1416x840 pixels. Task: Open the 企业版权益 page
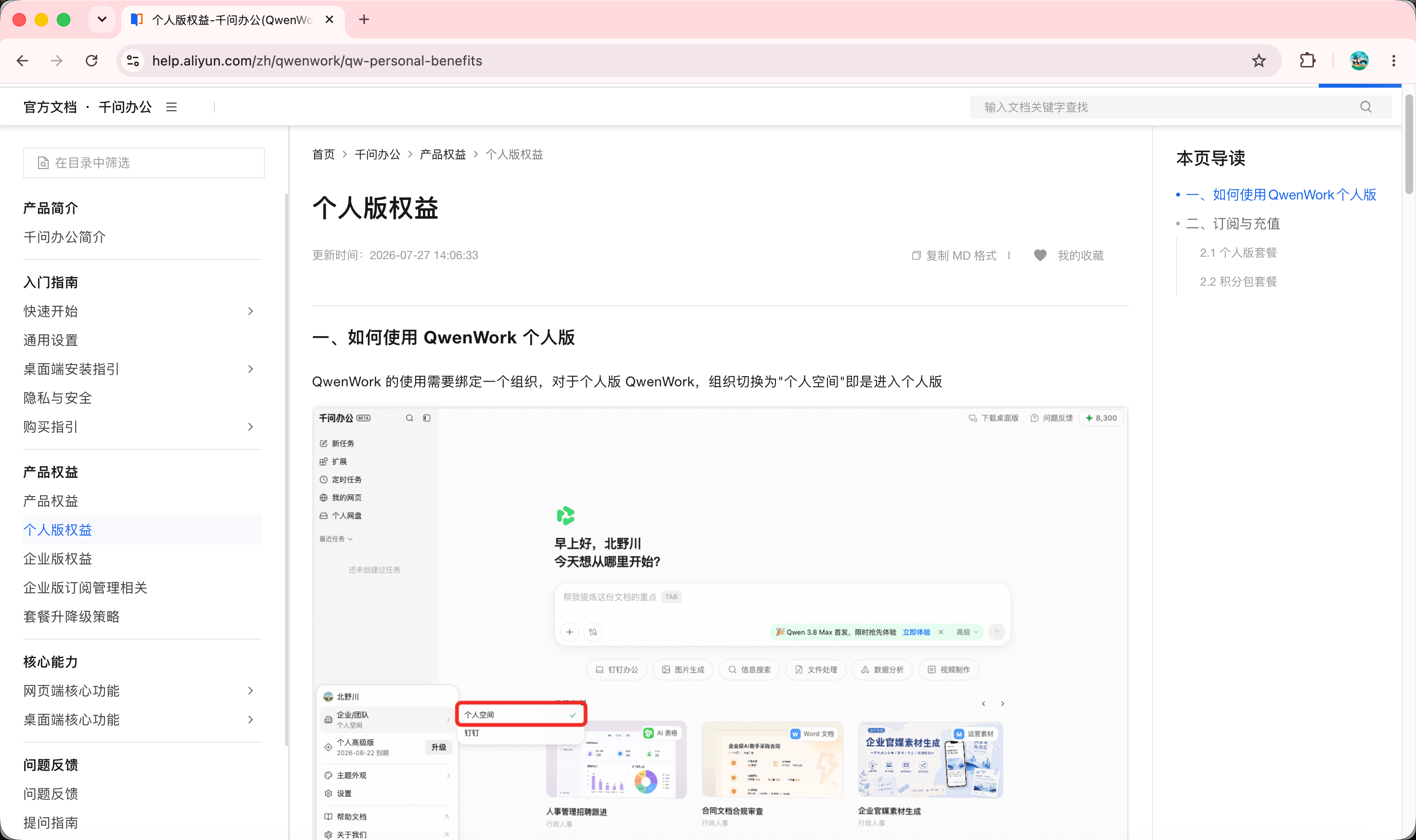57,559
